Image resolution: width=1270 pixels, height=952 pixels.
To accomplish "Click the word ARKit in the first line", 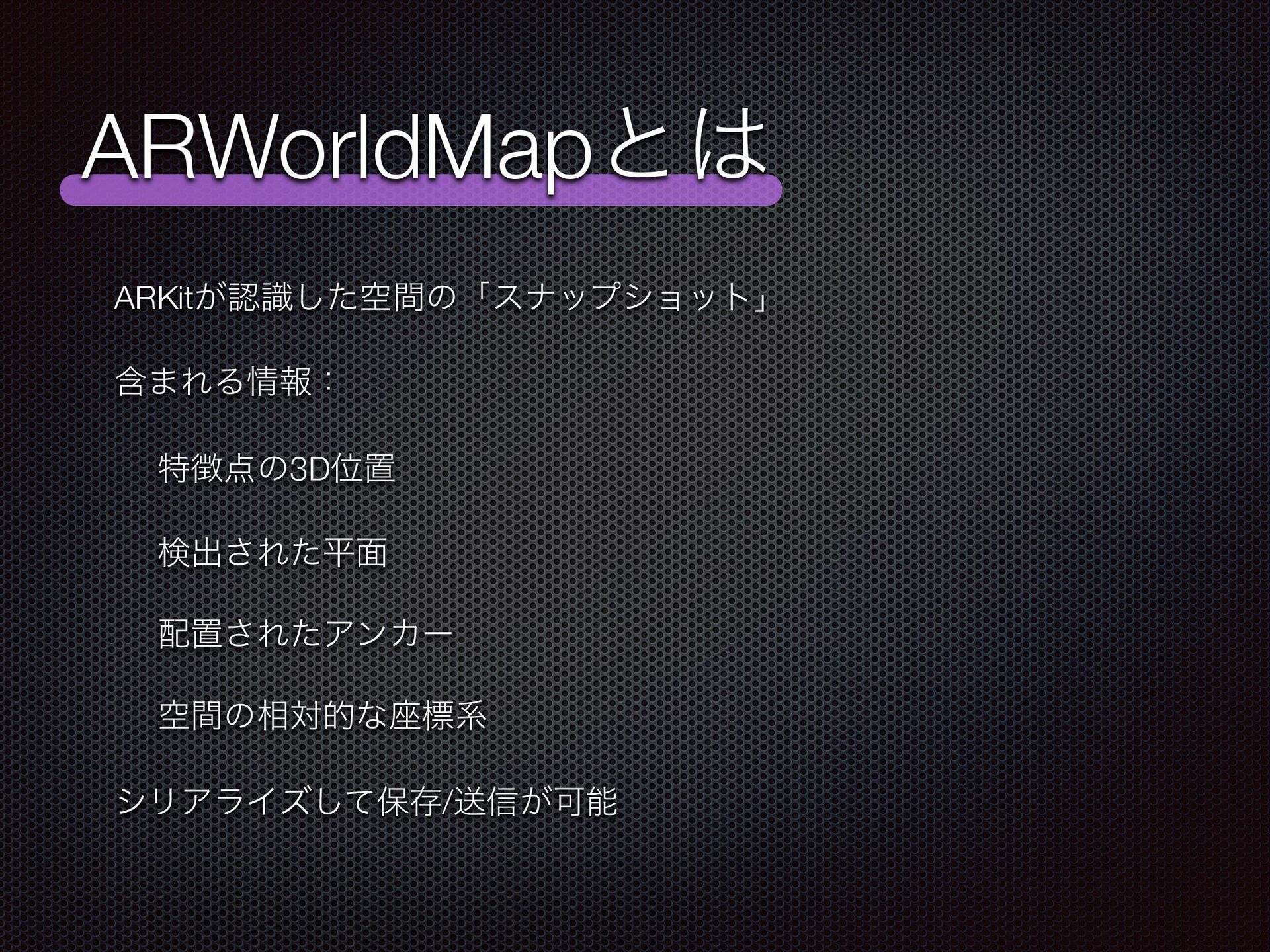I will [x=153, y=299].
